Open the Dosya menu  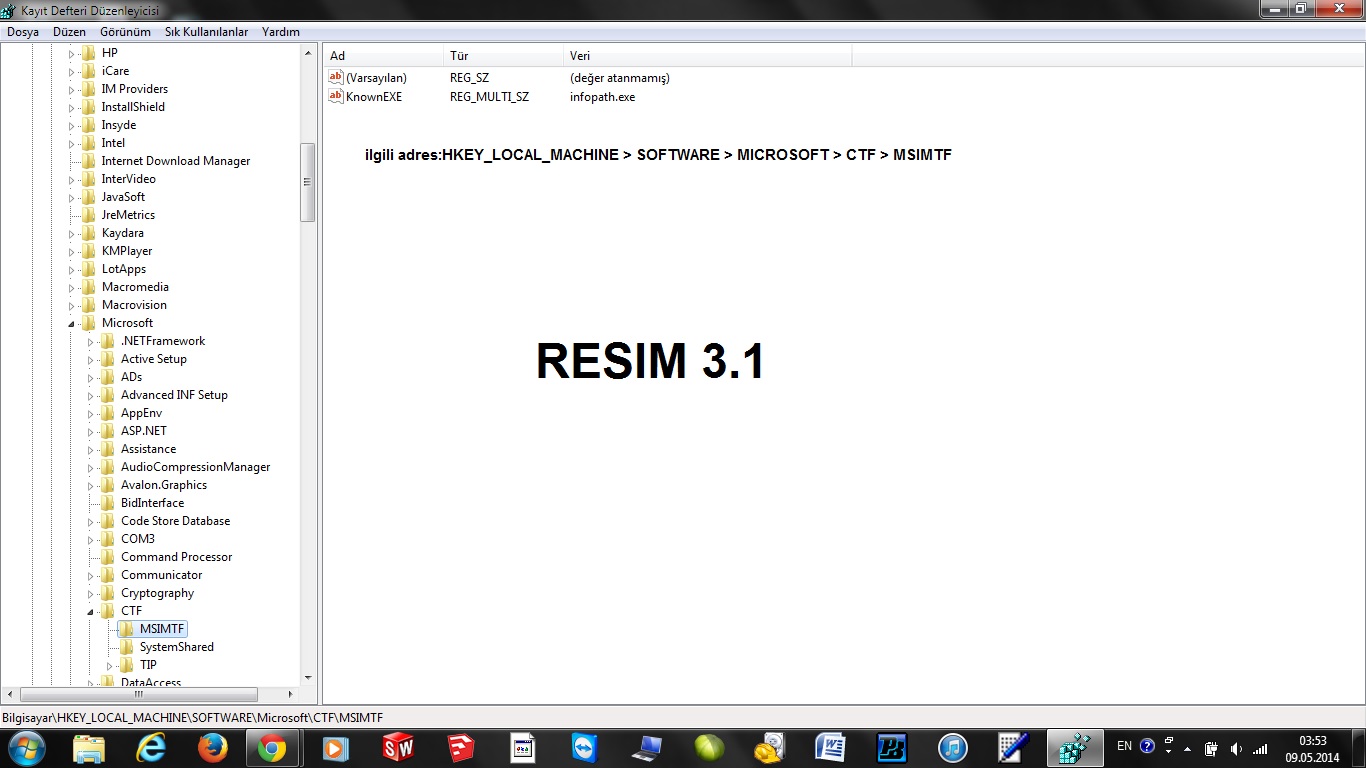coord(23,32)
